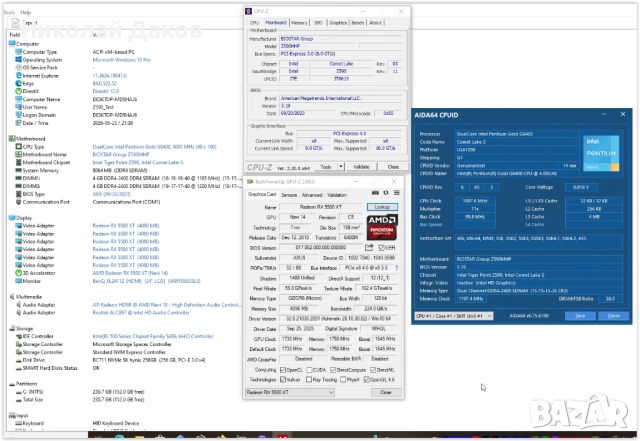Switch to the Bench tab in CPU-Z
640x441 pixels.
[358, 23]
